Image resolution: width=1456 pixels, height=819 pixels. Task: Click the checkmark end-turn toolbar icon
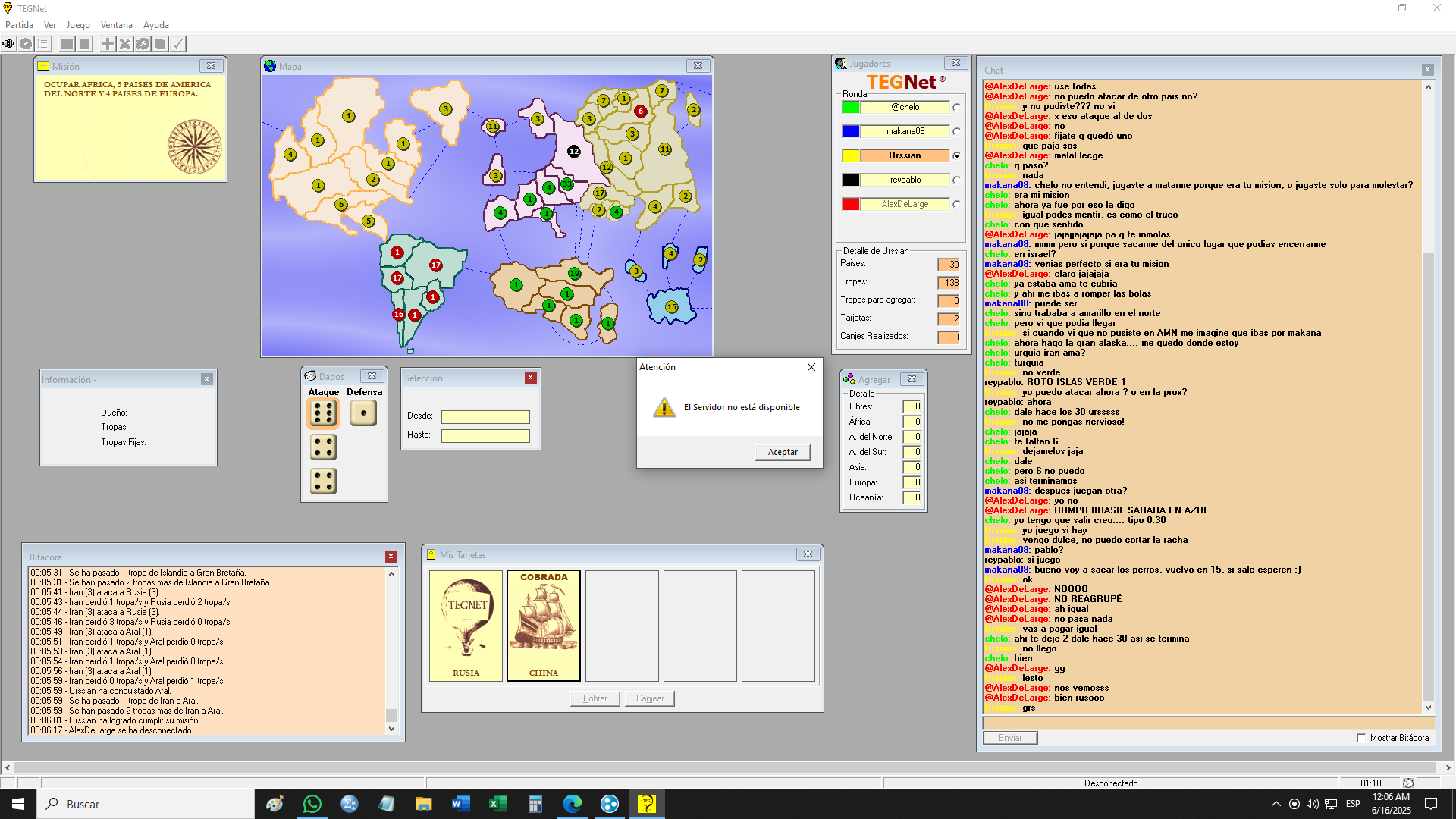coord(177,44)
